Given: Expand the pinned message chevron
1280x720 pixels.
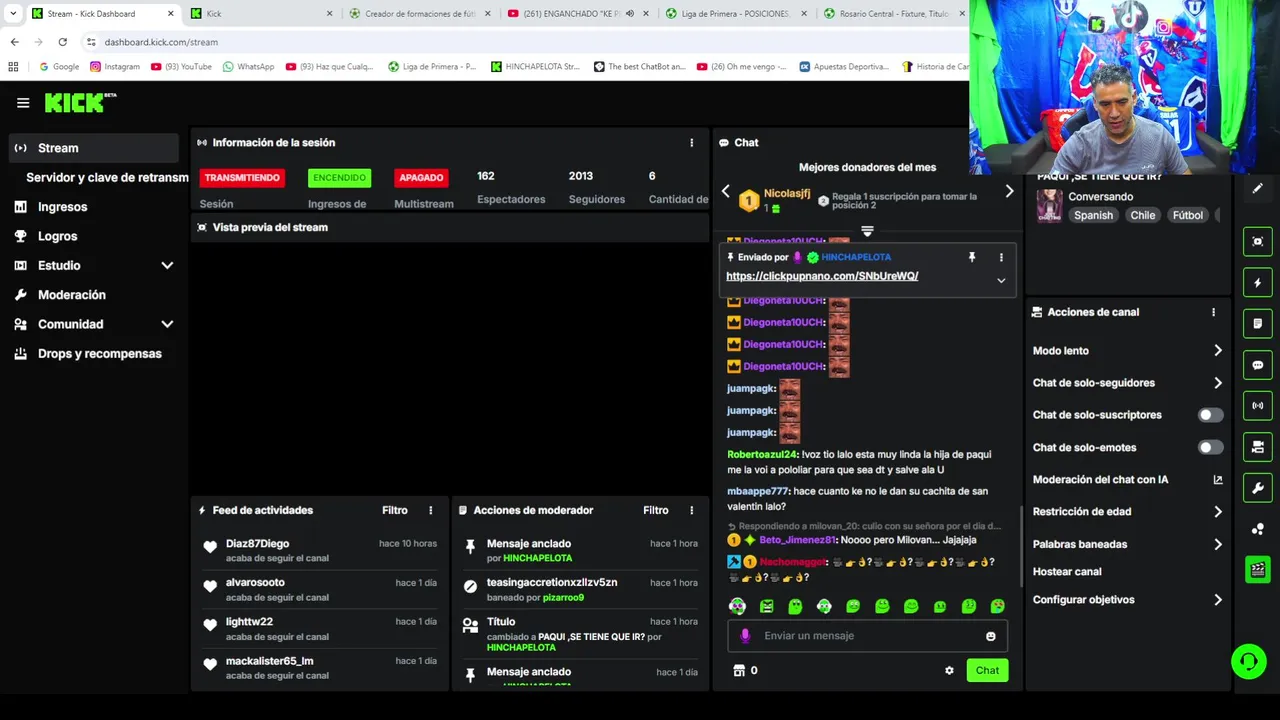Looking at the screenshot, I should coord(1001,281).
